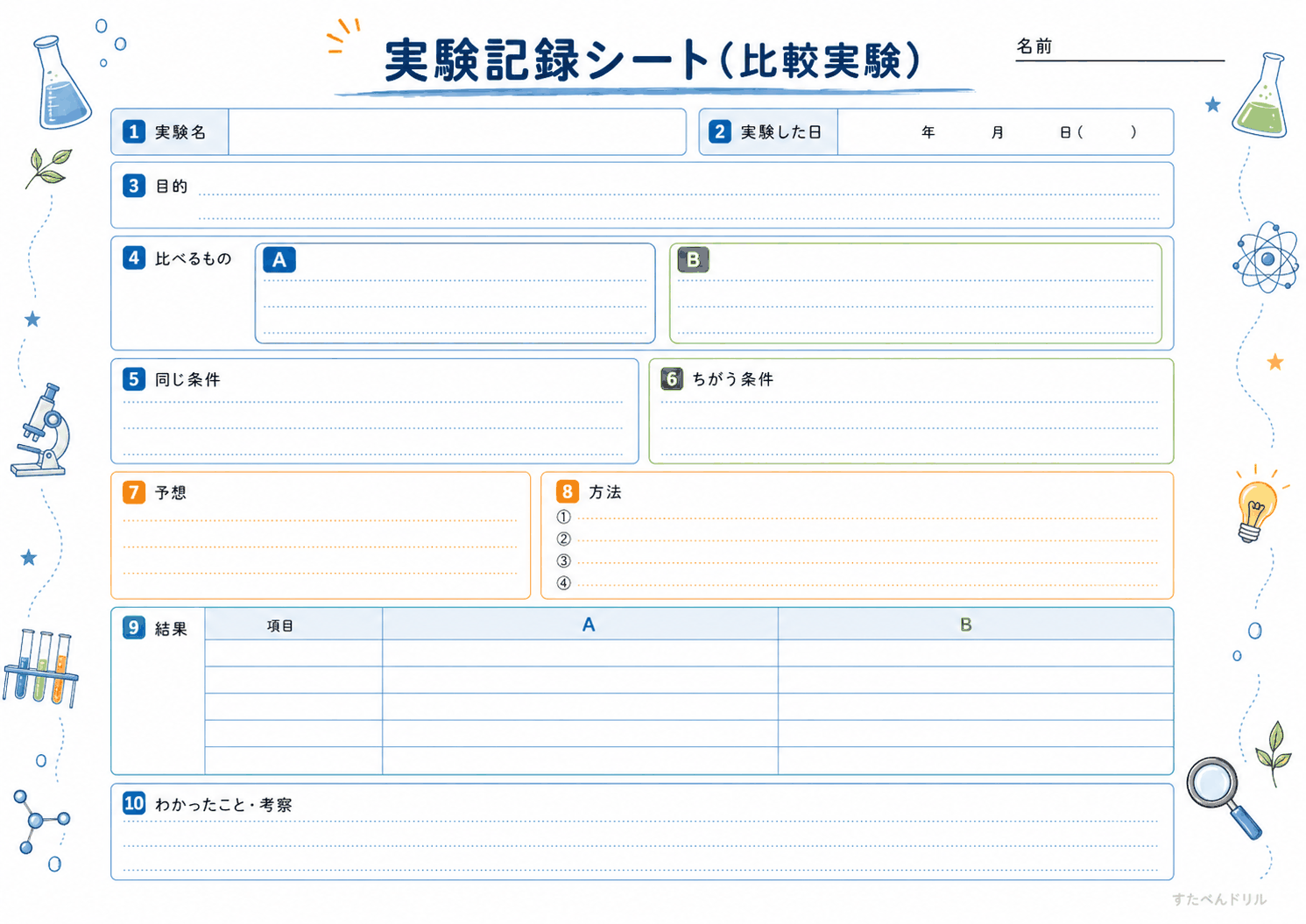Click the blue A badge in 比べるもの
The width and height of the screenshot is (1306, 924).
(279, 260)
